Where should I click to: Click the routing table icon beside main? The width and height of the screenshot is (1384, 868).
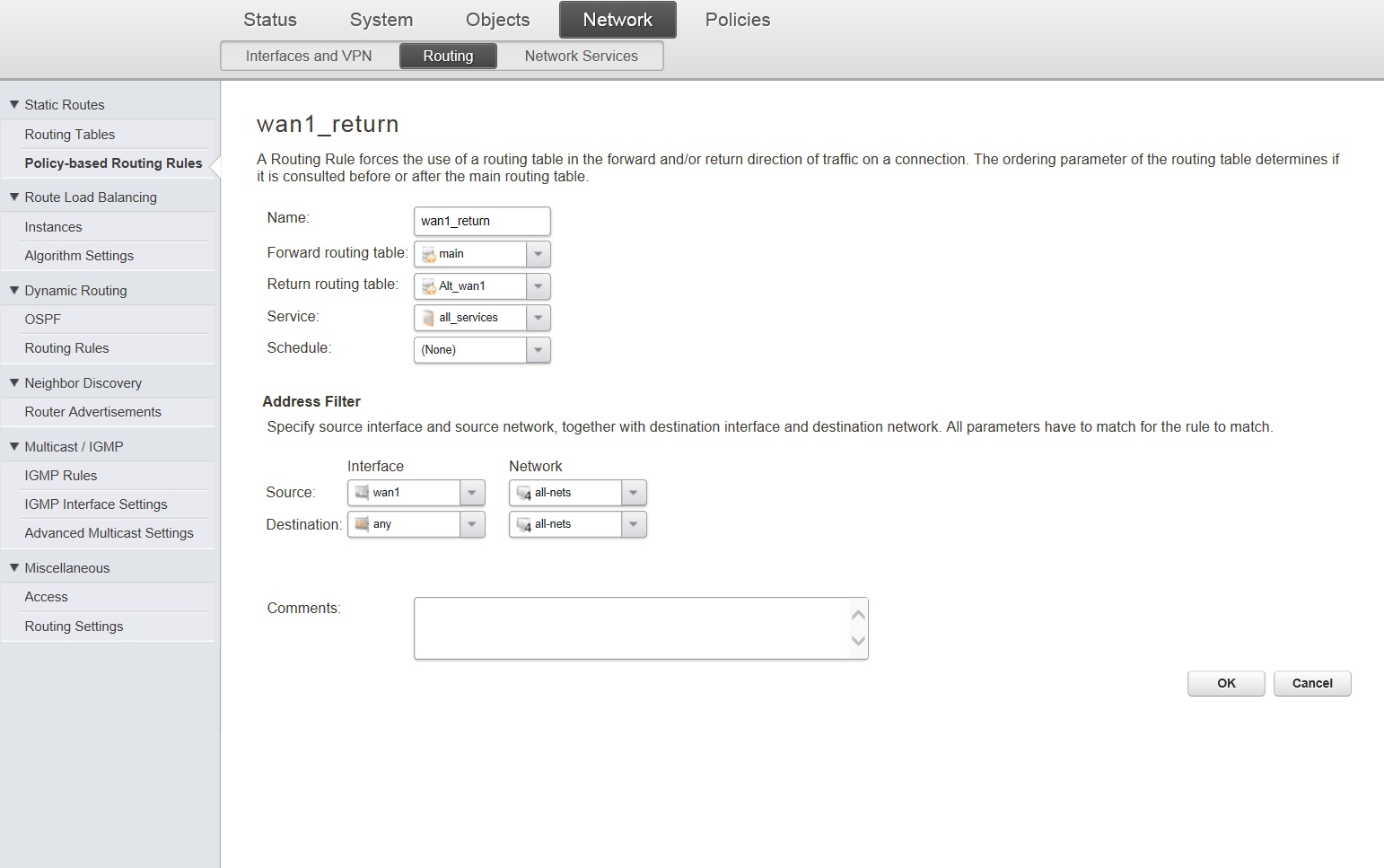point(429,255)
